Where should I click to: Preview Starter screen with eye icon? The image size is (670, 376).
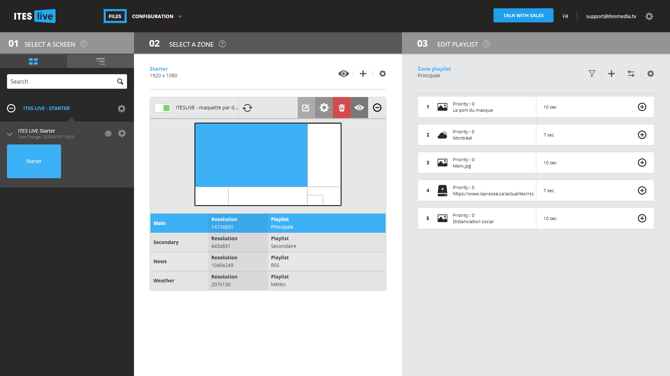pos(344,73)
